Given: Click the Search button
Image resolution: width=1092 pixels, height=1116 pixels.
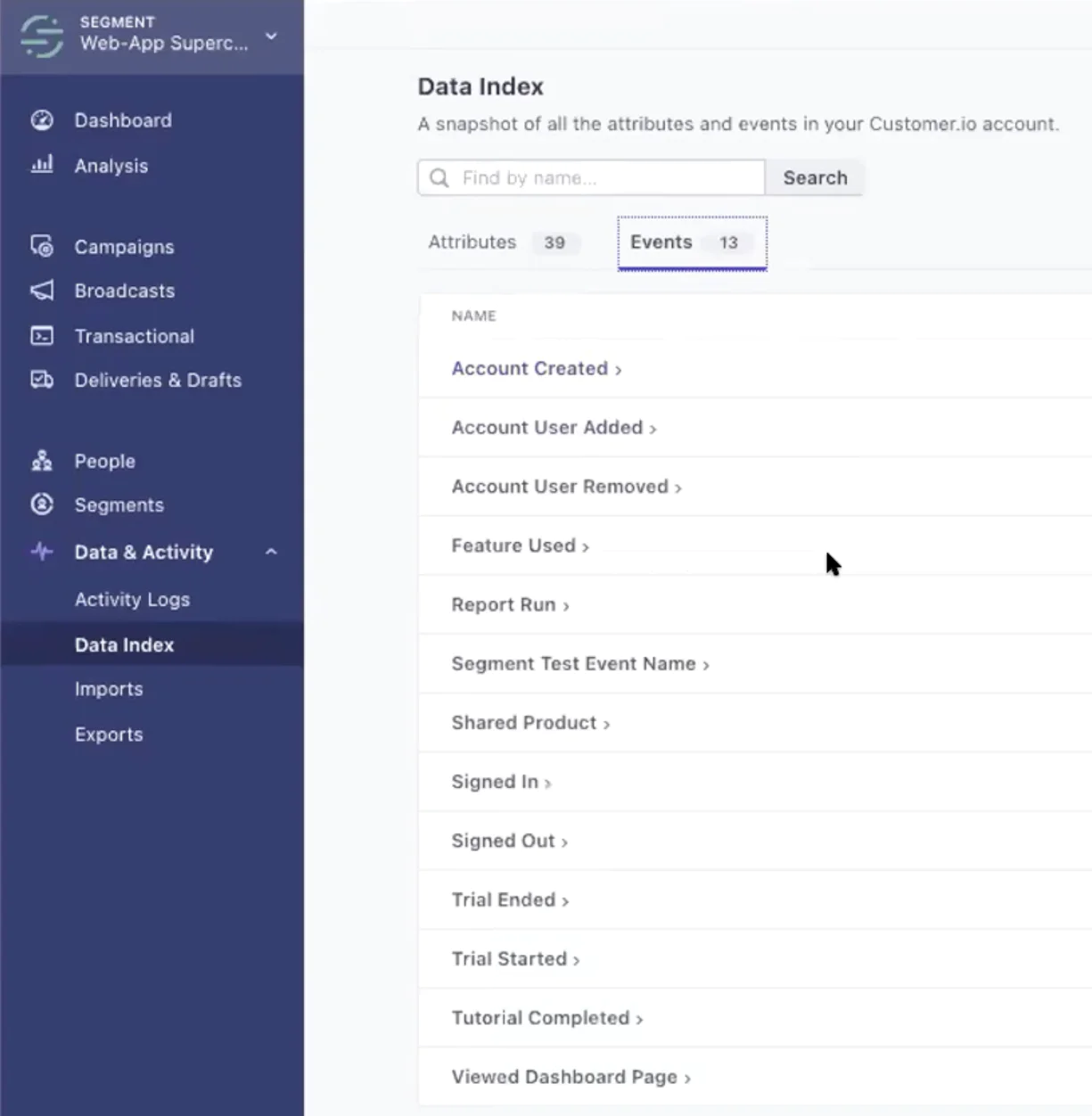Looking at the screenshot, I should (815, 178).
